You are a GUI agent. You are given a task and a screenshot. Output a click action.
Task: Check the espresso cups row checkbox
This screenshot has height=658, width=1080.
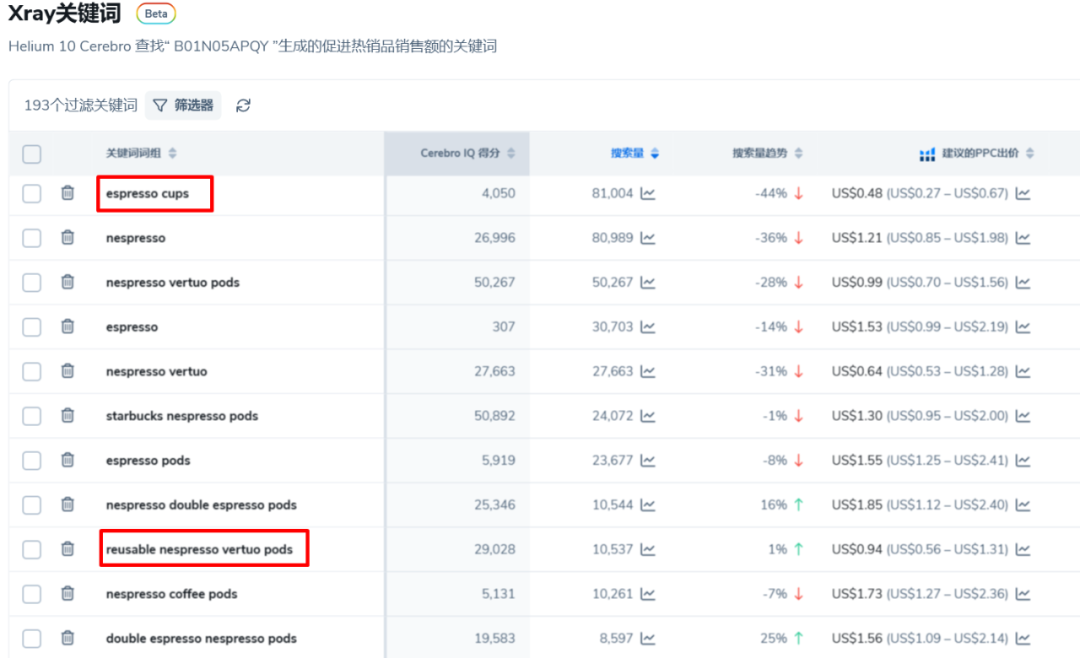(x=32, y=194)
